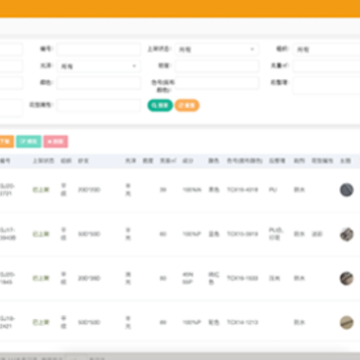Click the green 已上架 status in the TCX19-1533 row

pos(41,278)
